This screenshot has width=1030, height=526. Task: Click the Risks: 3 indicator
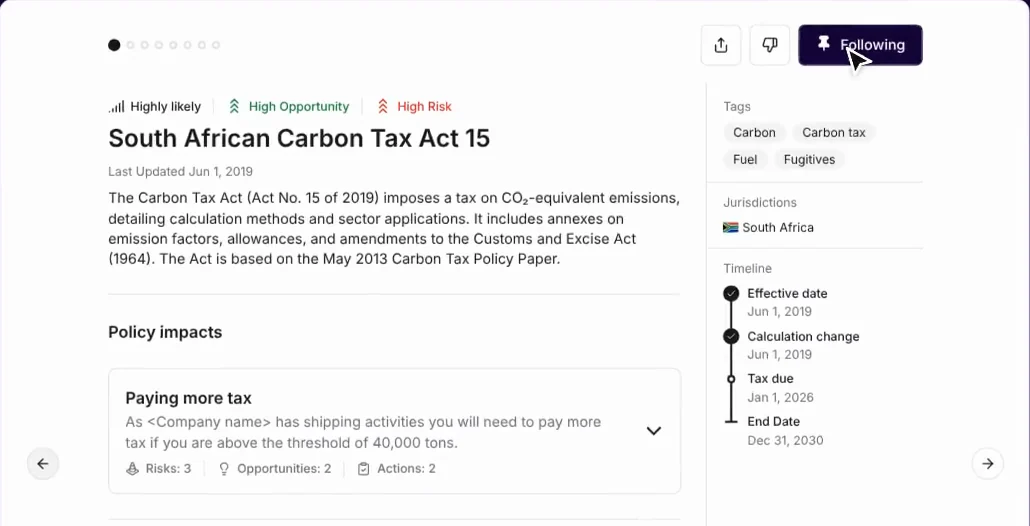pyautogui.click(x=158, y=469)
